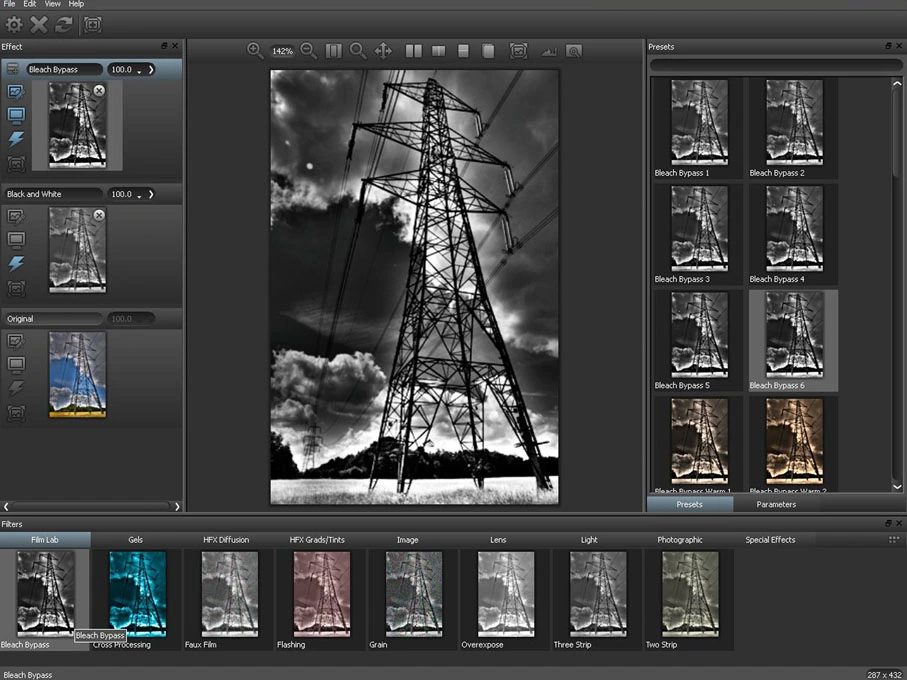
Task: Toggle the monitor icon on Black and White layer
Action: click(16, 240)
